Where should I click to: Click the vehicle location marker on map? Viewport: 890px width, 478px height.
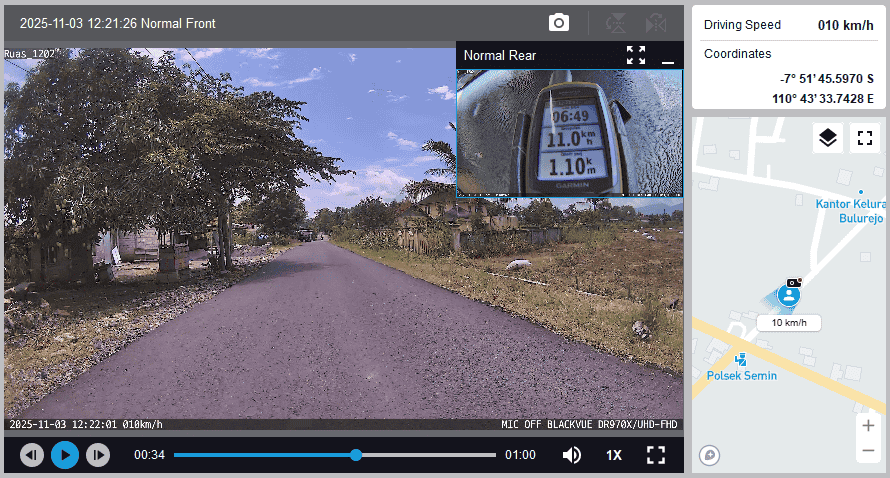[x=789, y=295]
